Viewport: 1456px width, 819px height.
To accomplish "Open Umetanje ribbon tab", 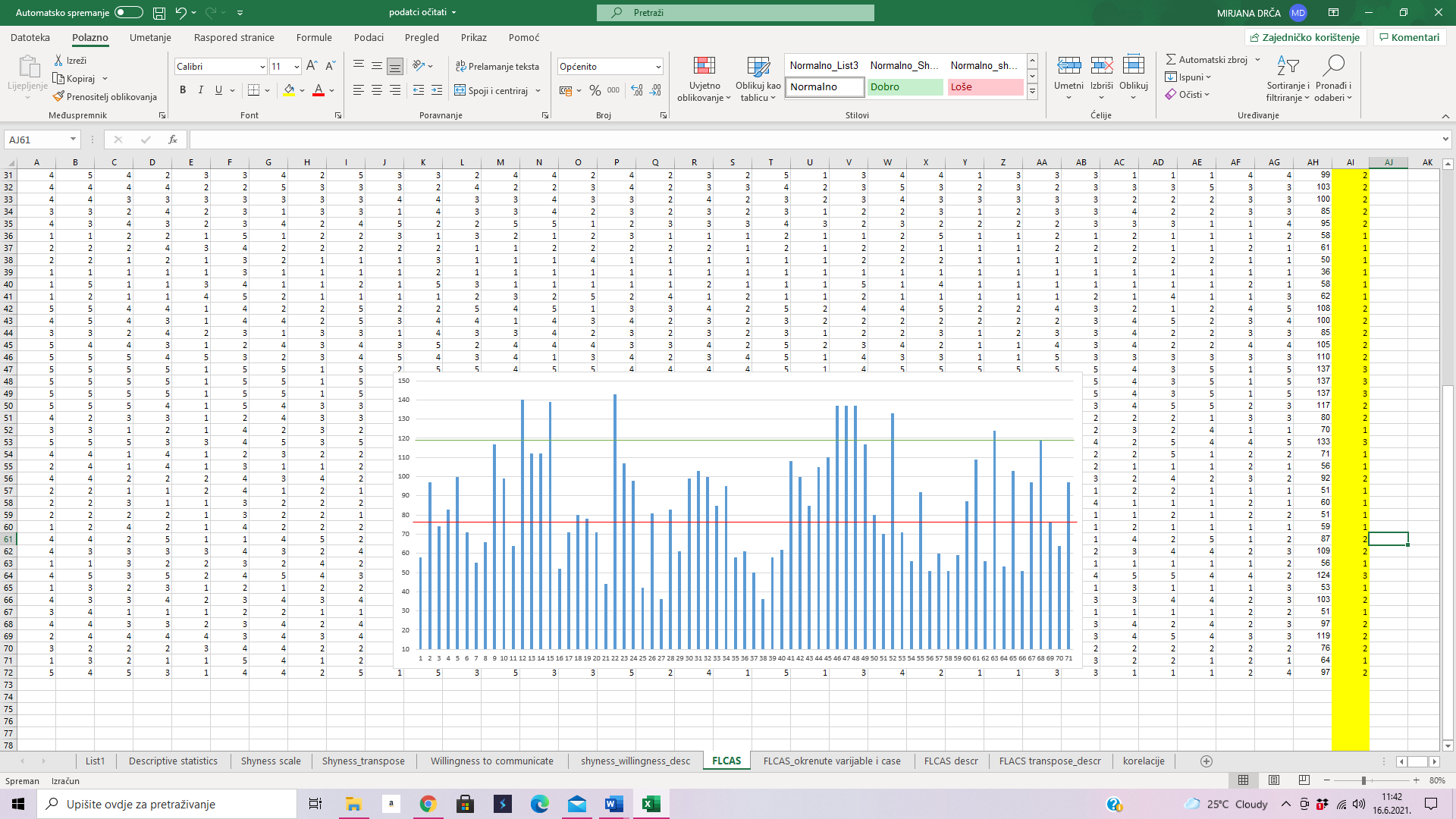I will click(150, 38).
